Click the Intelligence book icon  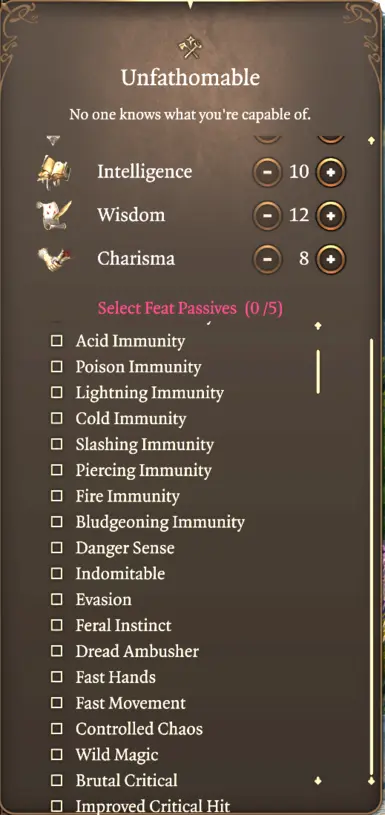(x=54, y=172)
